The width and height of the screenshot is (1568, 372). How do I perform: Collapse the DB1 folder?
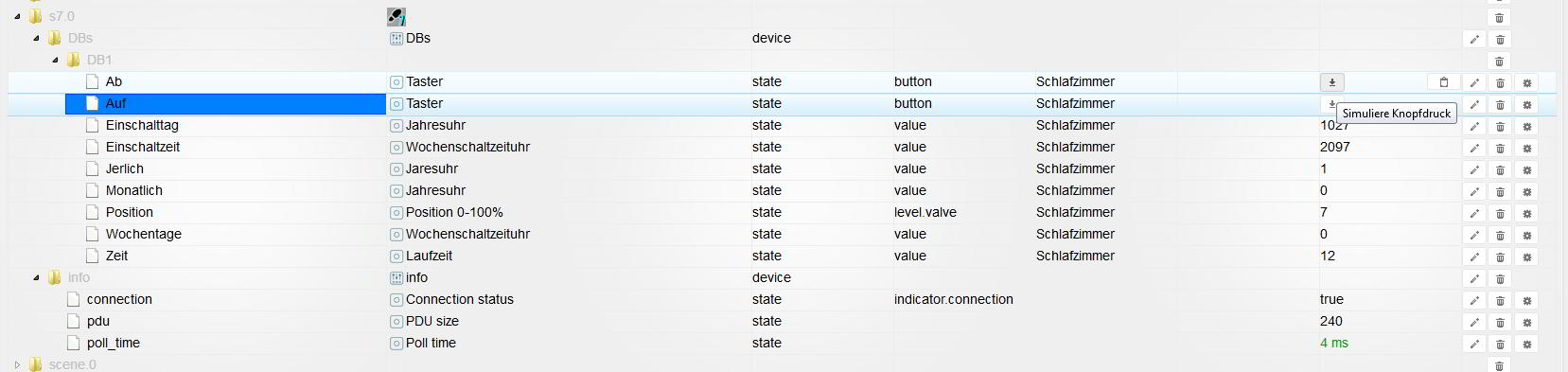55,60
